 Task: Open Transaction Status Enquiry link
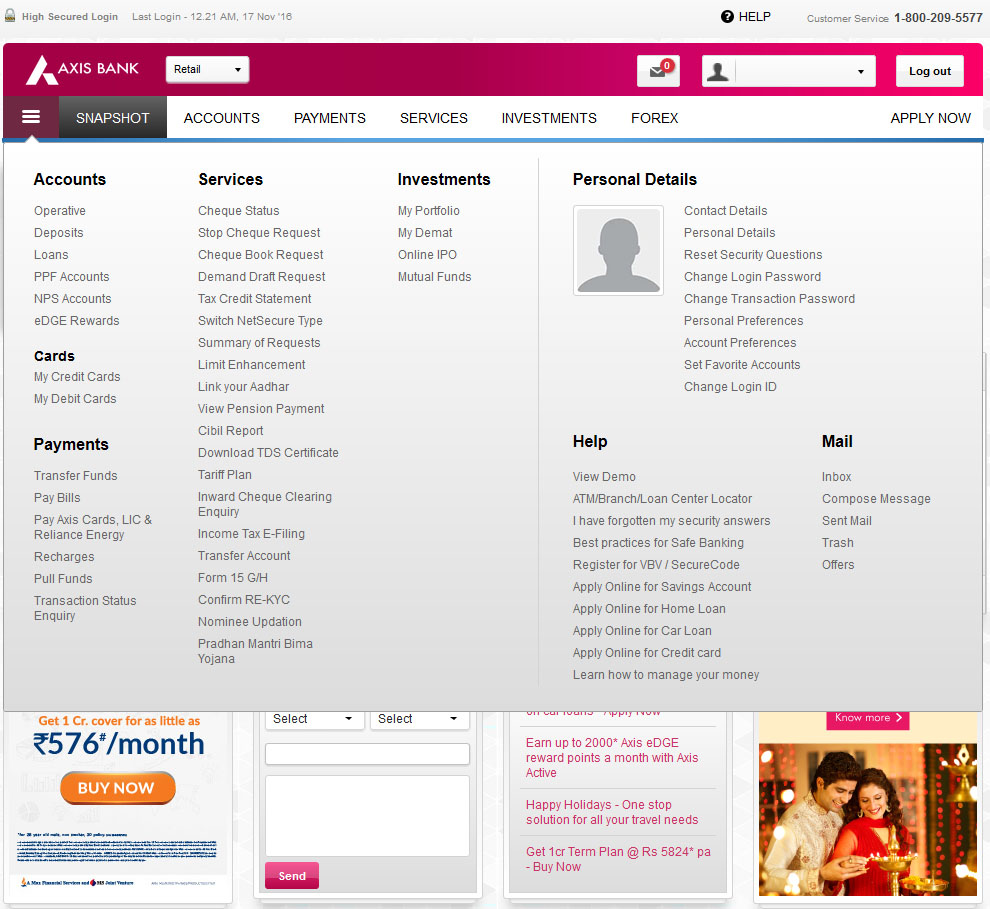point(85,608)
